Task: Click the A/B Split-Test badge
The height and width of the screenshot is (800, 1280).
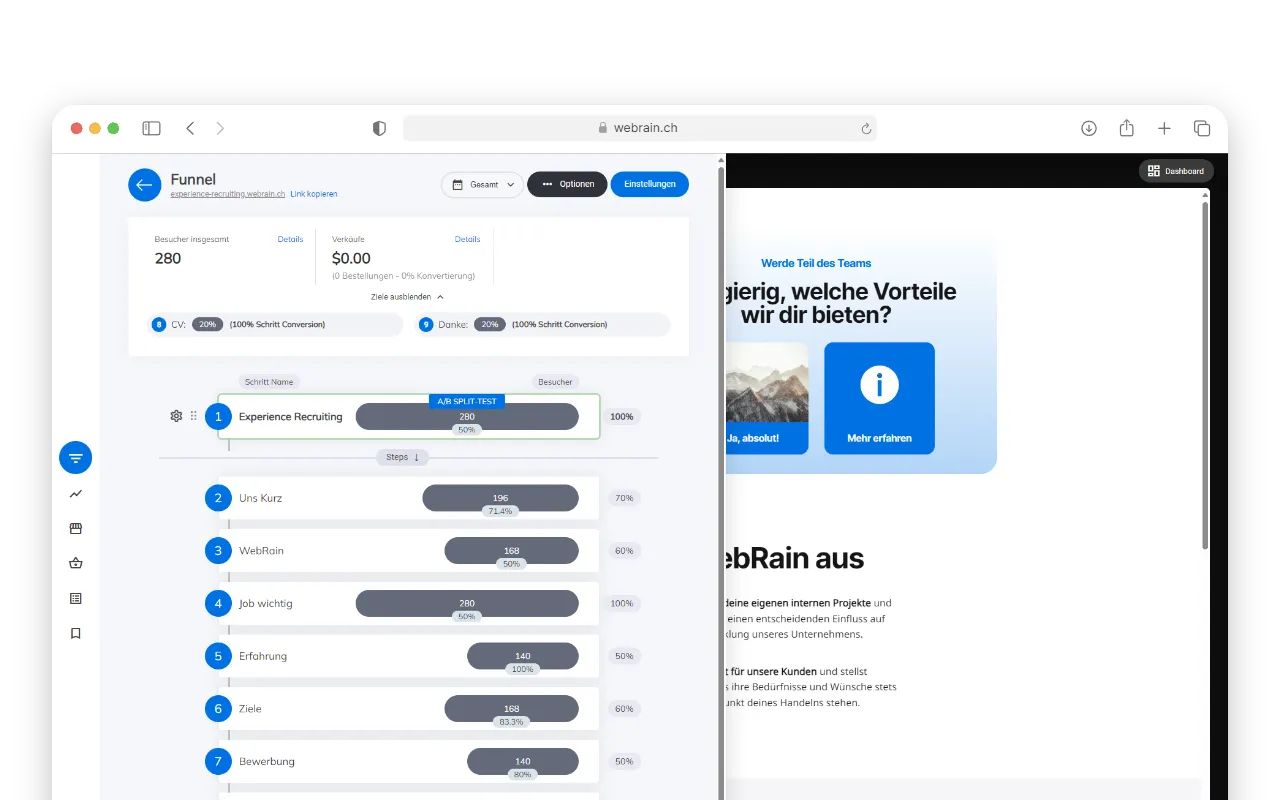Action: (x=466, y=400)
